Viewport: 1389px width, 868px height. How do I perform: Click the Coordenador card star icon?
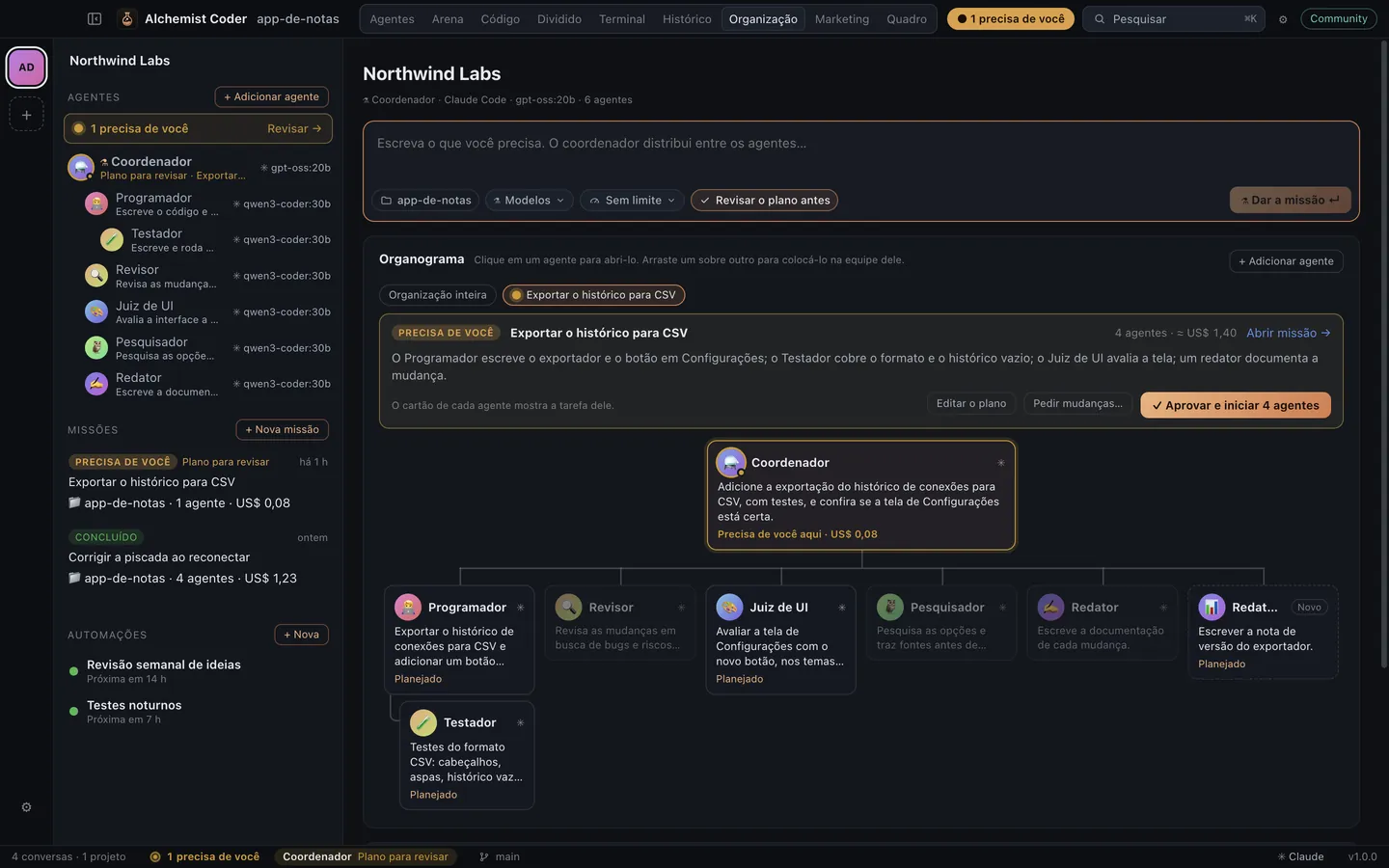coord(1001,463)
